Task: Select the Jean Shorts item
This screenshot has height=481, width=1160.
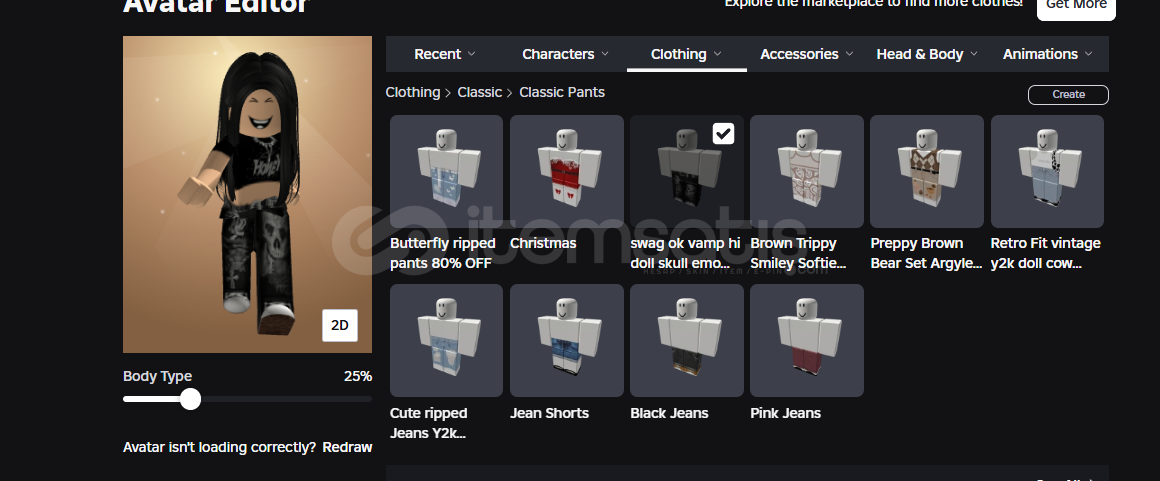Action: point(567,340)
